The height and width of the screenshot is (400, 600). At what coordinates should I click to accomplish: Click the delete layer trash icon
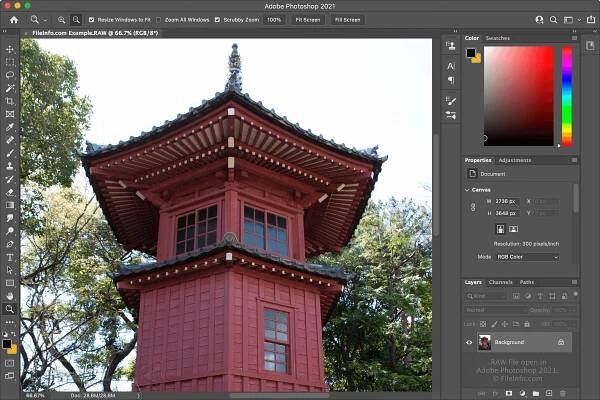click(562, 393)
